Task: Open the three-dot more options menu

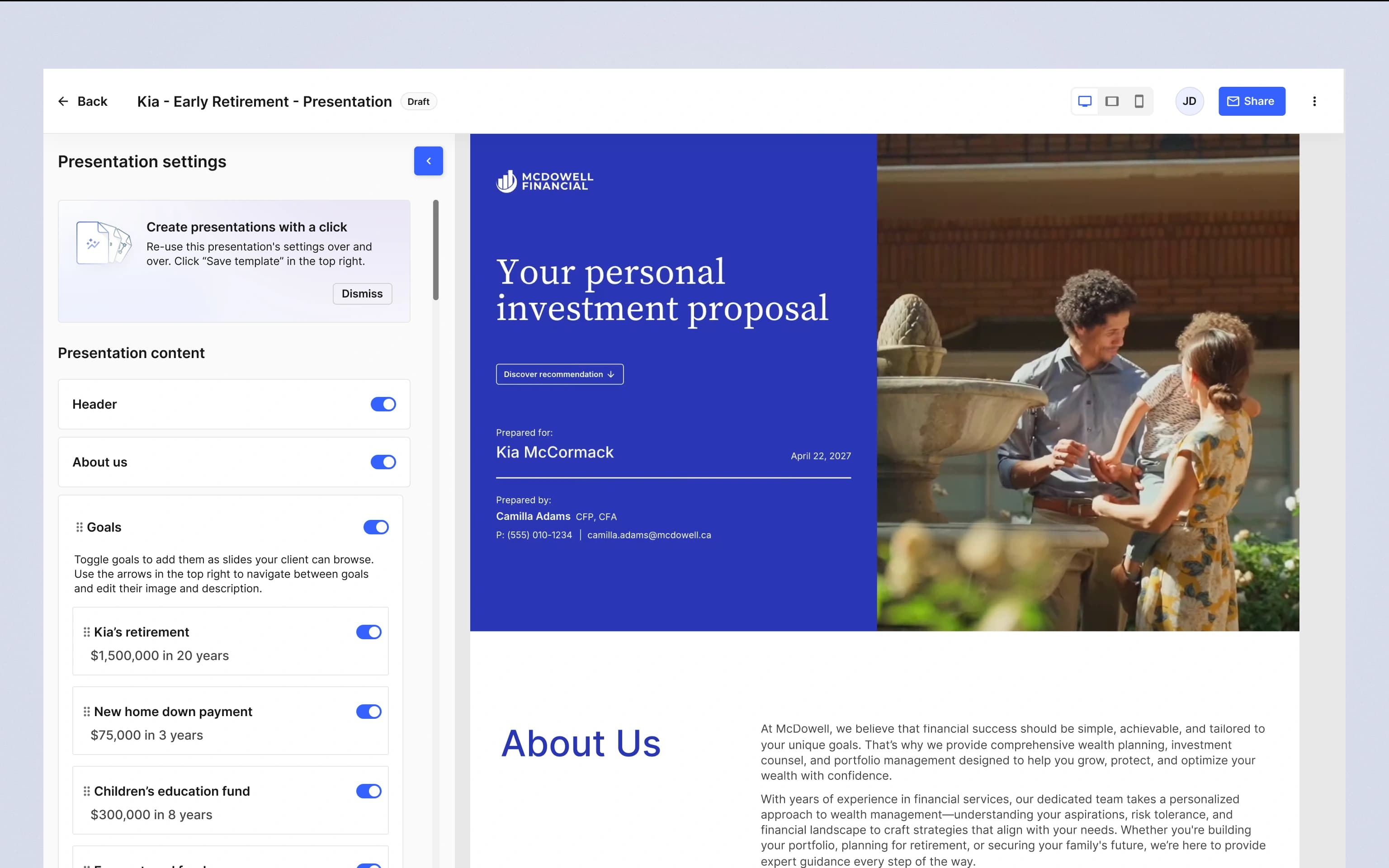Action: click(x=1314, y=102)
